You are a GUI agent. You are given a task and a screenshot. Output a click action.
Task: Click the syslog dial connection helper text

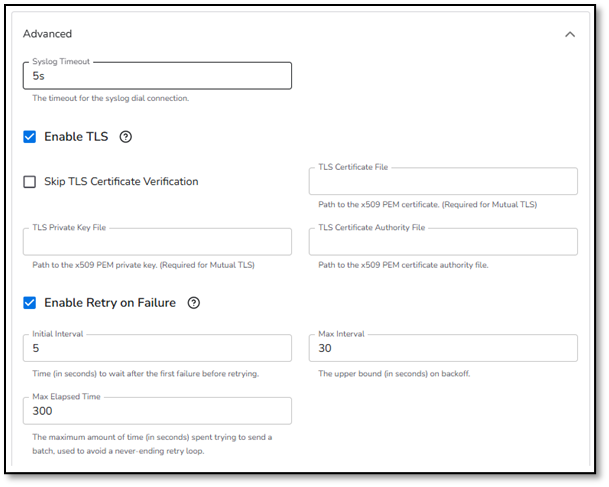point(111,98)
